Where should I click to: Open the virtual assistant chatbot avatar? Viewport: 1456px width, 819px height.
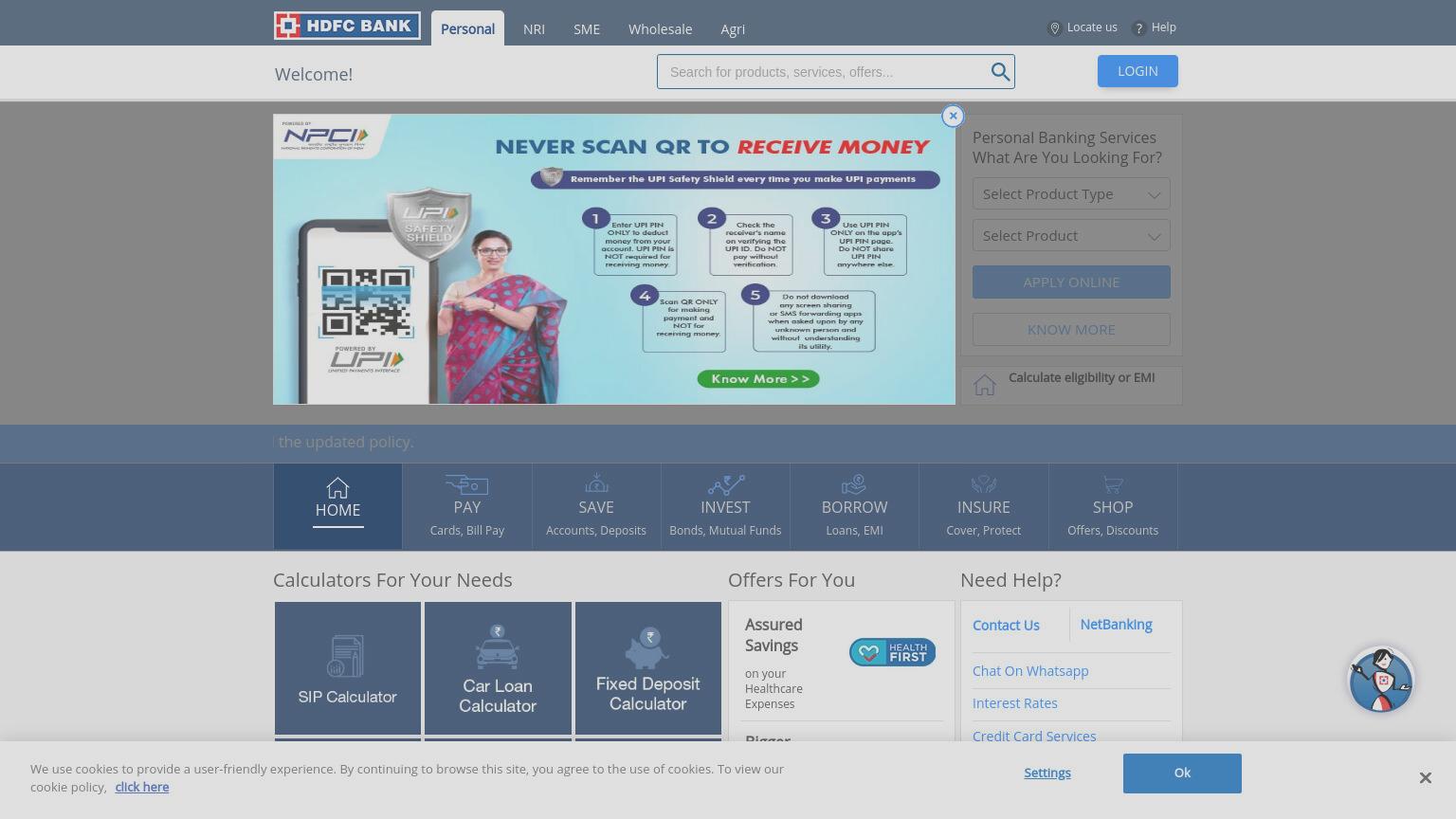[1381, 680]
